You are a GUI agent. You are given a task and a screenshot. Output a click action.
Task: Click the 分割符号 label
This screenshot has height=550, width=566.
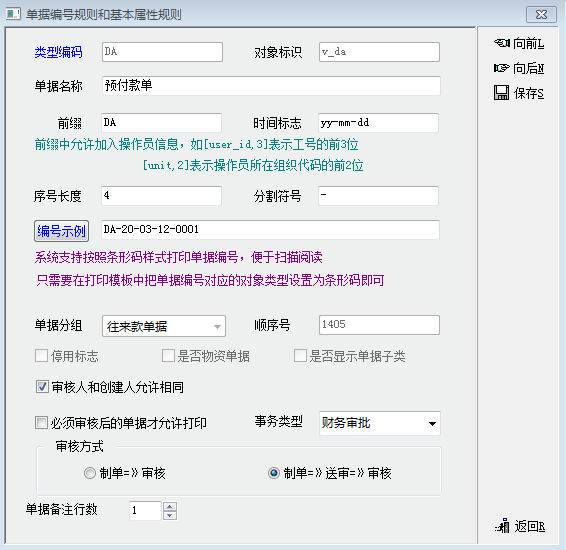(277, 196)
